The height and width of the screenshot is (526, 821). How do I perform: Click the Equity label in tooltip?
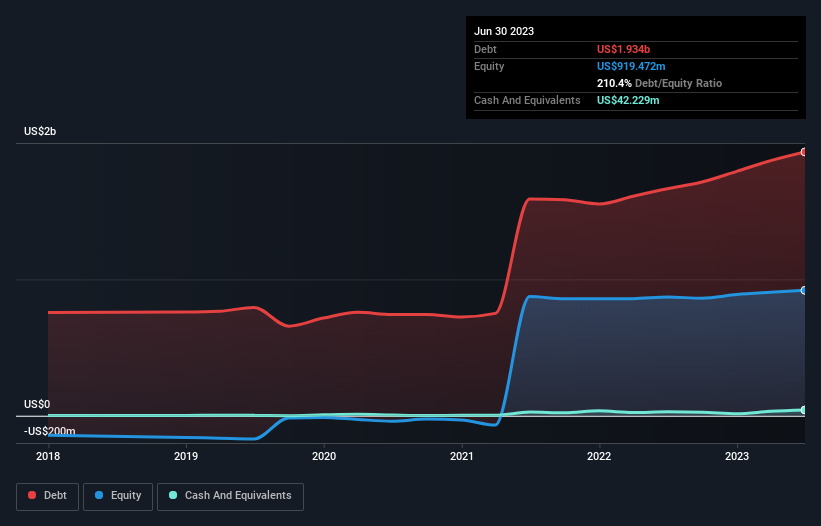[489, 66]
